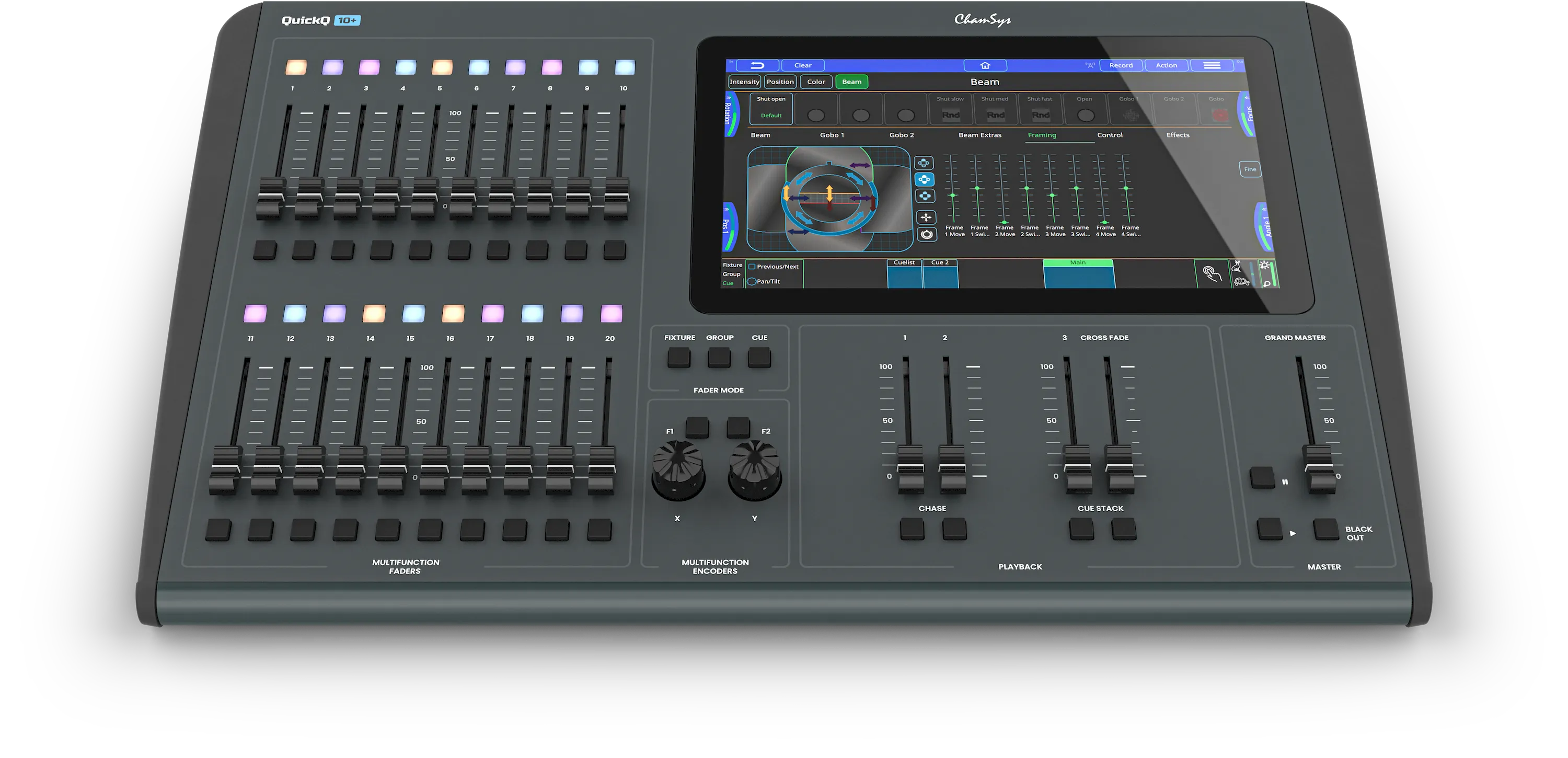The width and height of the screenshot is (1568, 758).
Task: Check the Previous/Next checkbox
Action: [752, 267]
